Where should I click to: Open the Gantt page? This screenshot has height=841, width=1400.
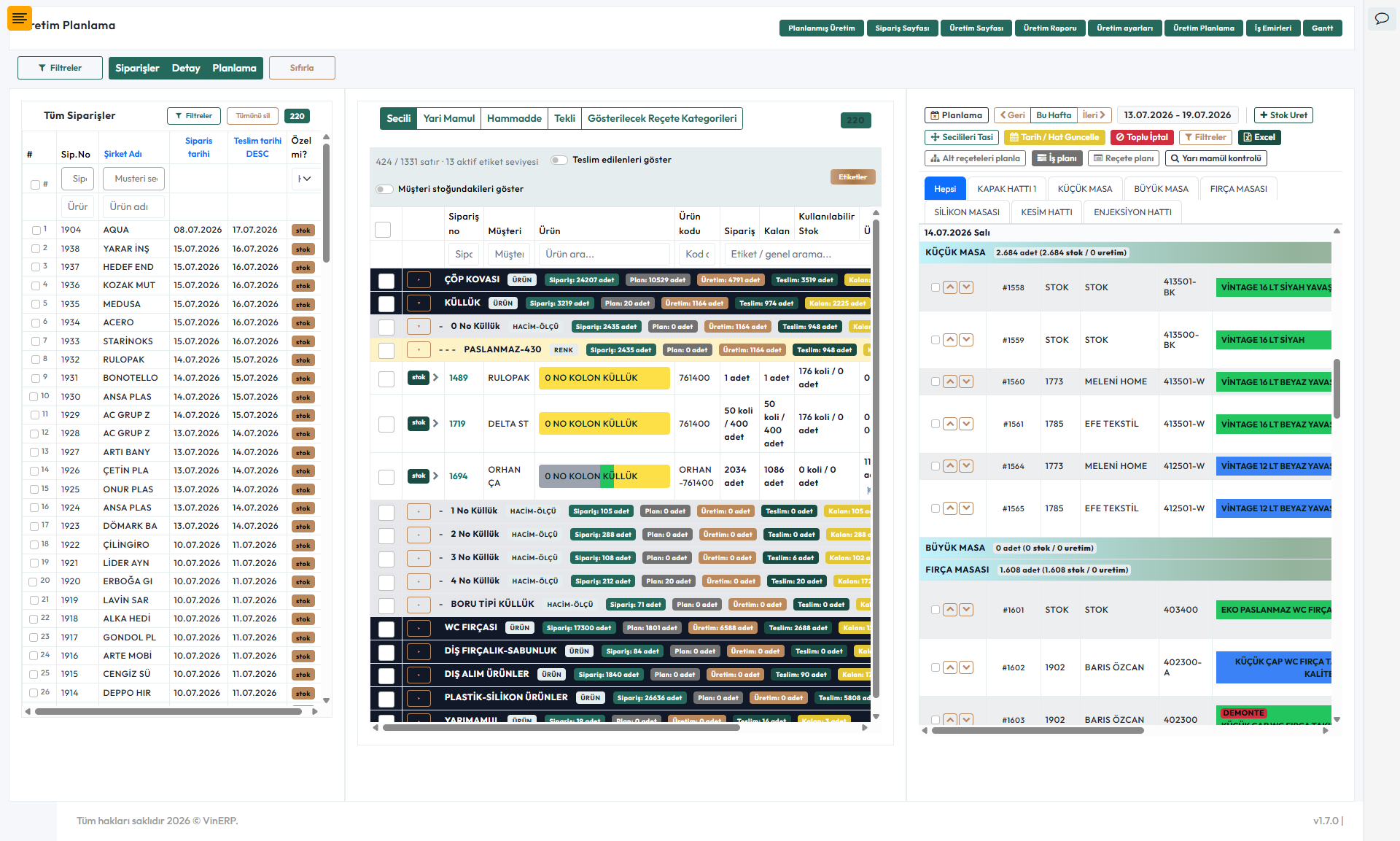(x=1322, y=28)
